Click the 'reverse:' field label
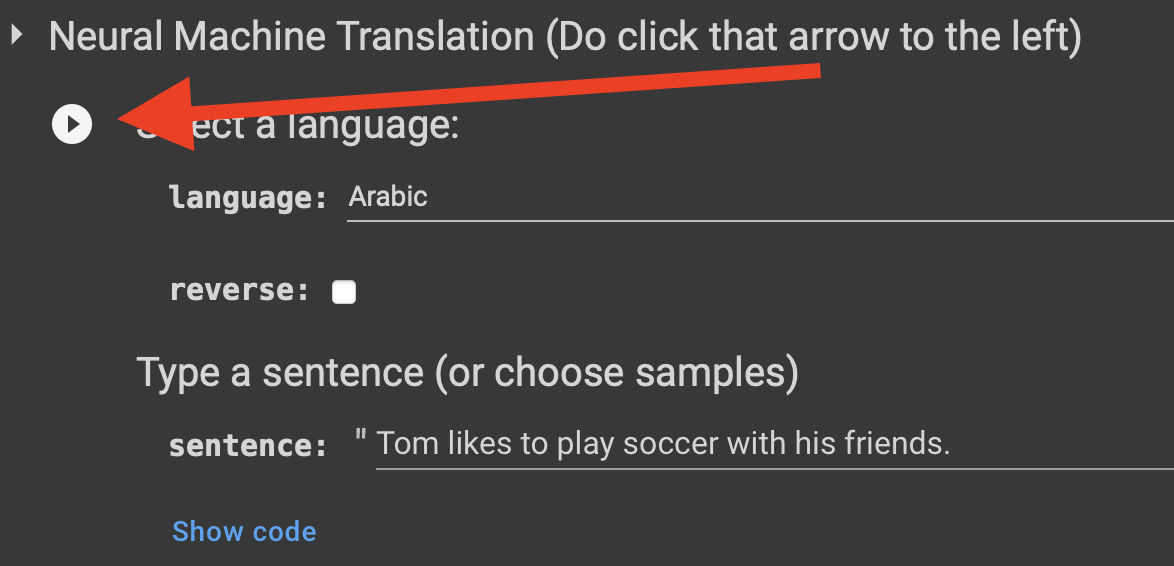The width and height of the screenshot is (1174, 566). click(240, 290)
